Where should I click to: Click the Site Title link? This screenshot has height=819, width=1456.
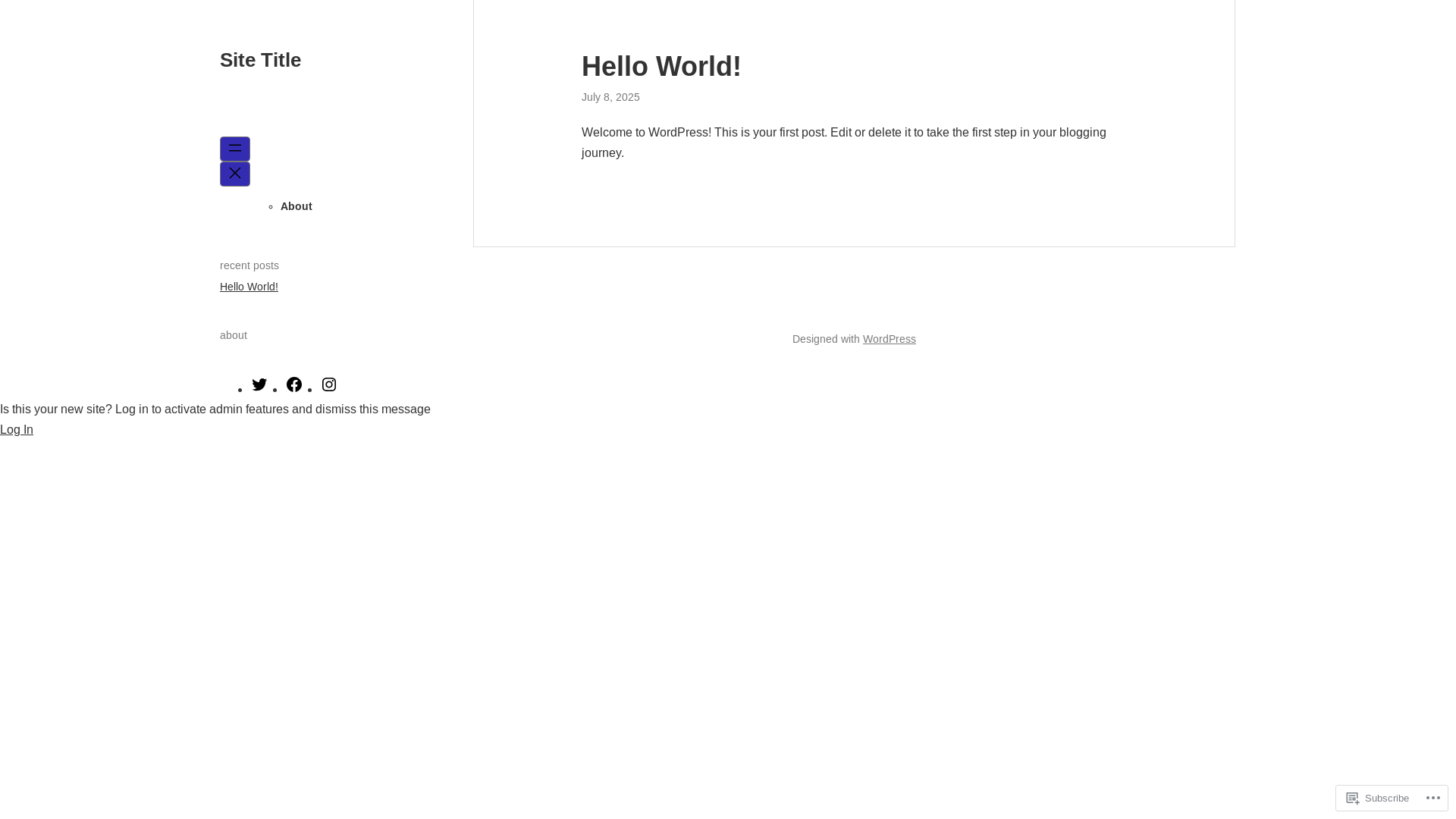[x=260, y=60]
